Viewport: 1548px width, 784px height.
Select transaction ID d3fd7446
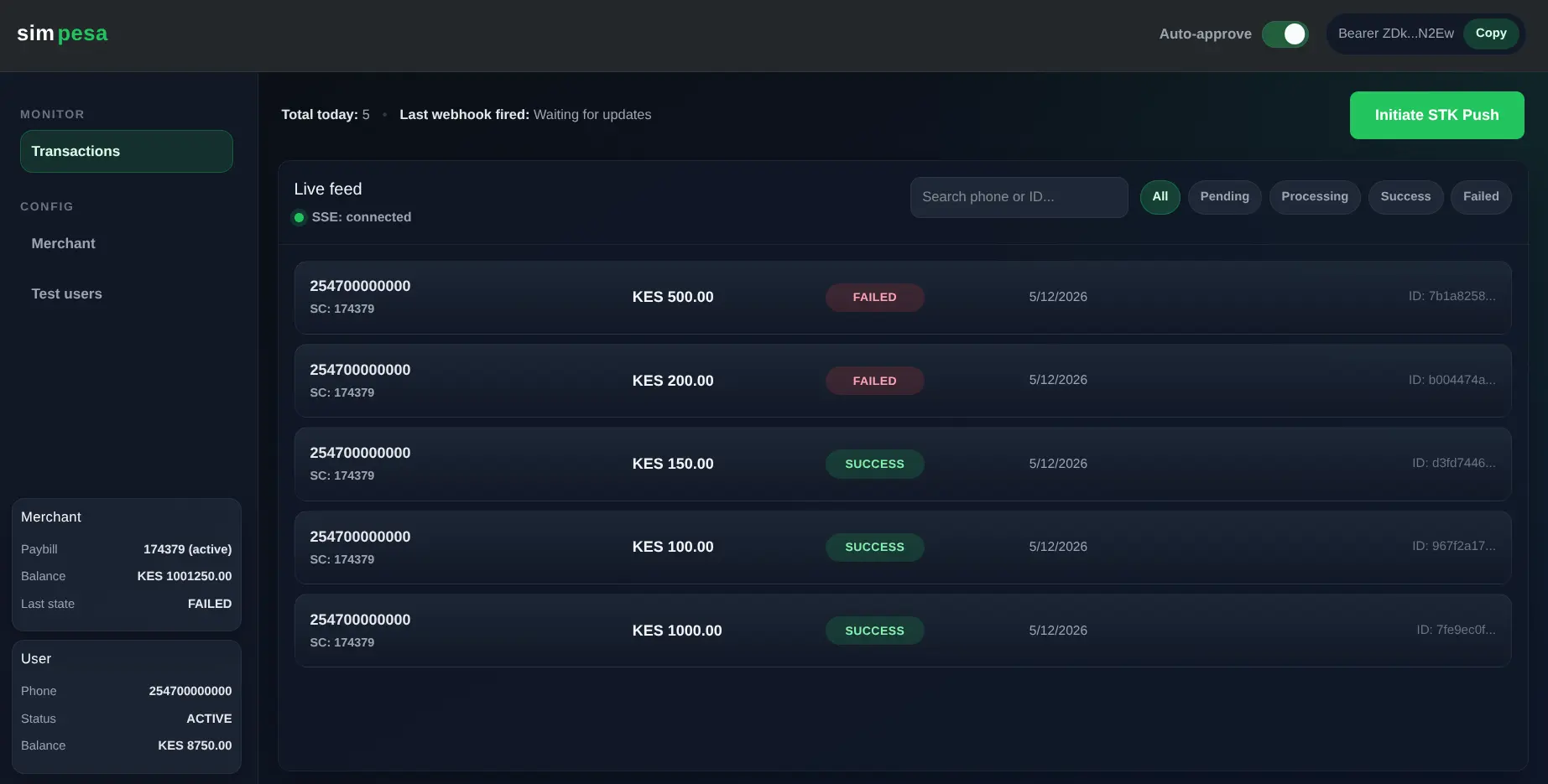tap(1453, 463)
